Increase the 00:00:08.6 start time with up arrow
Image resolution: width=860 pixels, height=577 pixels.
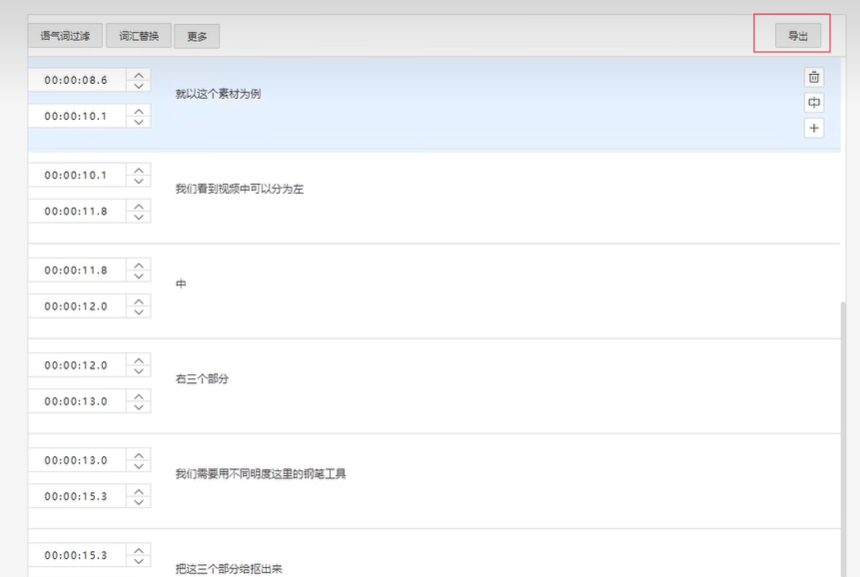(x=139, y=75)
